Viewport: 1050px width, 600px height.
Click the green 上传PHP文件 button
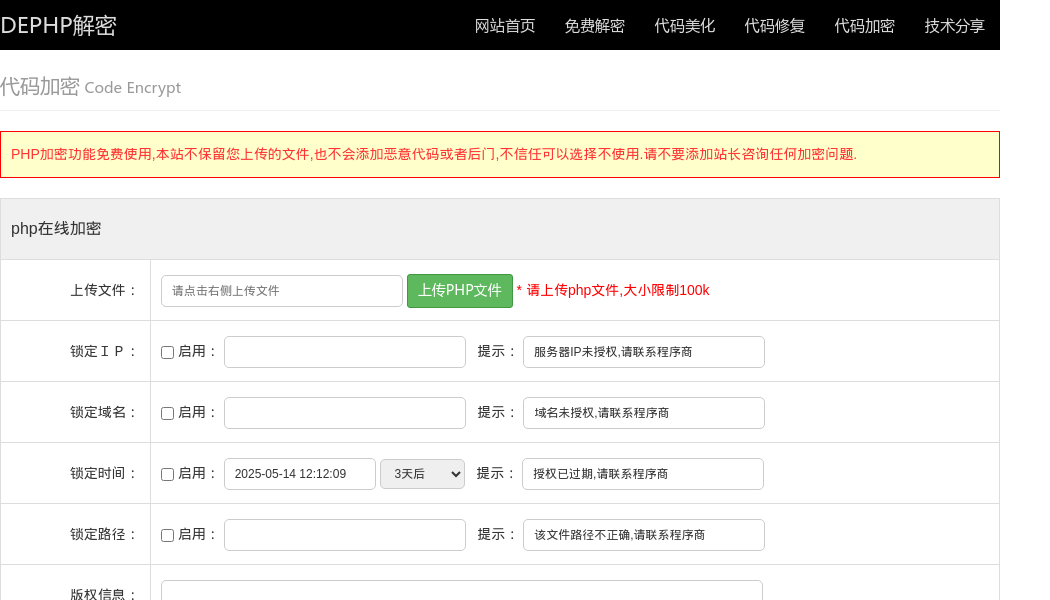click(460, 291)
